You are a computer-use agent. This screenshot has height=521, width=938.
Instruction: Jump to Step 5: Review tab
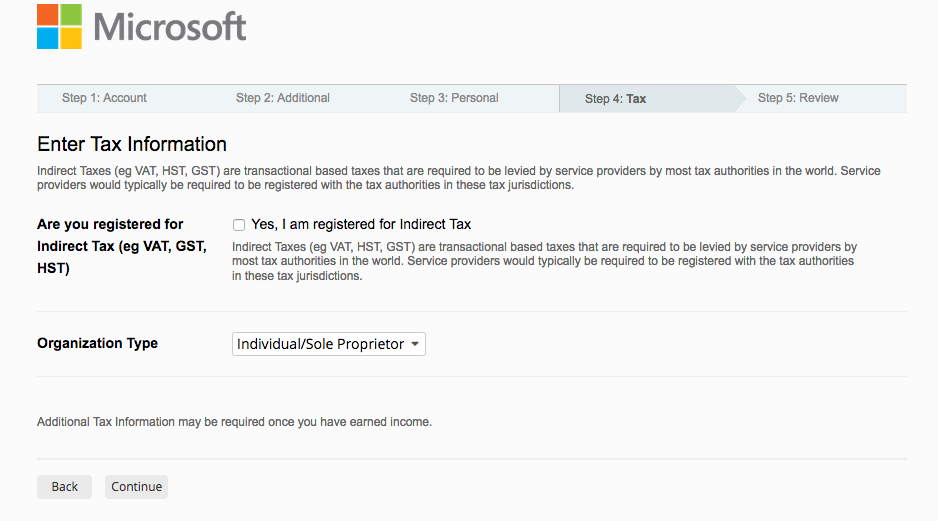pos(798,98)
